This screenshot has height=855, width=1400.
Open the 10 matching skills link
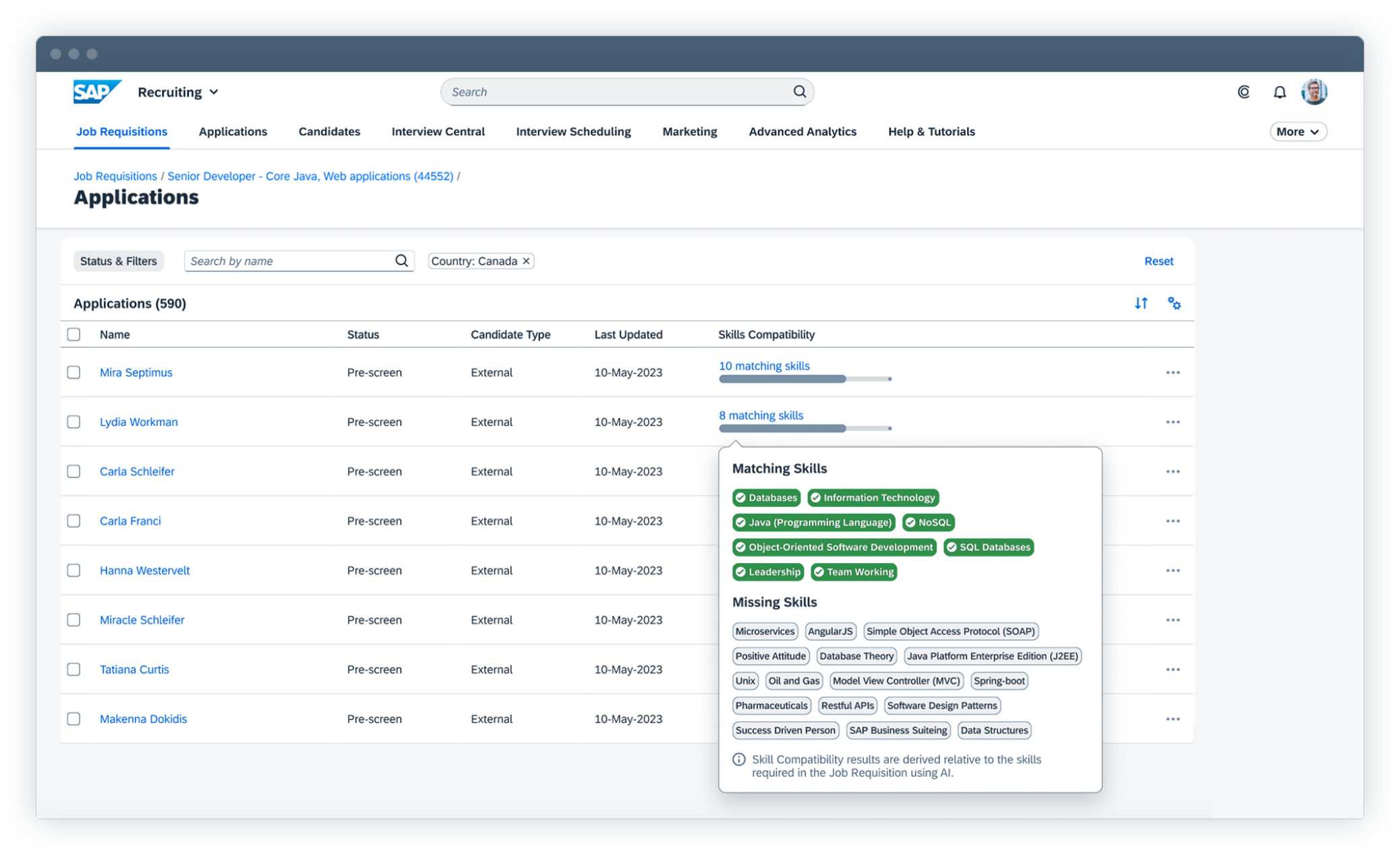[x=764, y=365]
